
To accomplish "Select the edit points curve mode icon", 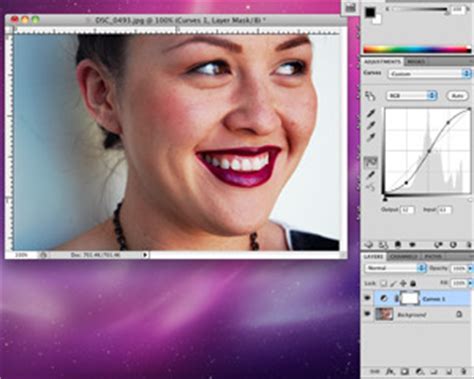I will tap(371, 162).
